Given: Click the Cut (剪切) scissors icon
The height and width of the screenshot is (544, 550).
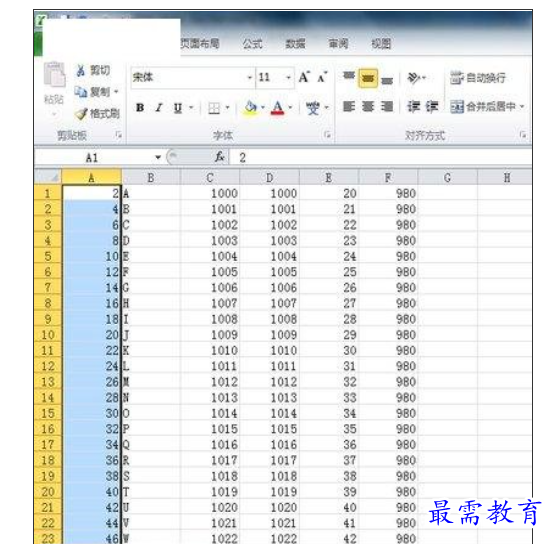Looking at the screenshot, I should 81,70.
